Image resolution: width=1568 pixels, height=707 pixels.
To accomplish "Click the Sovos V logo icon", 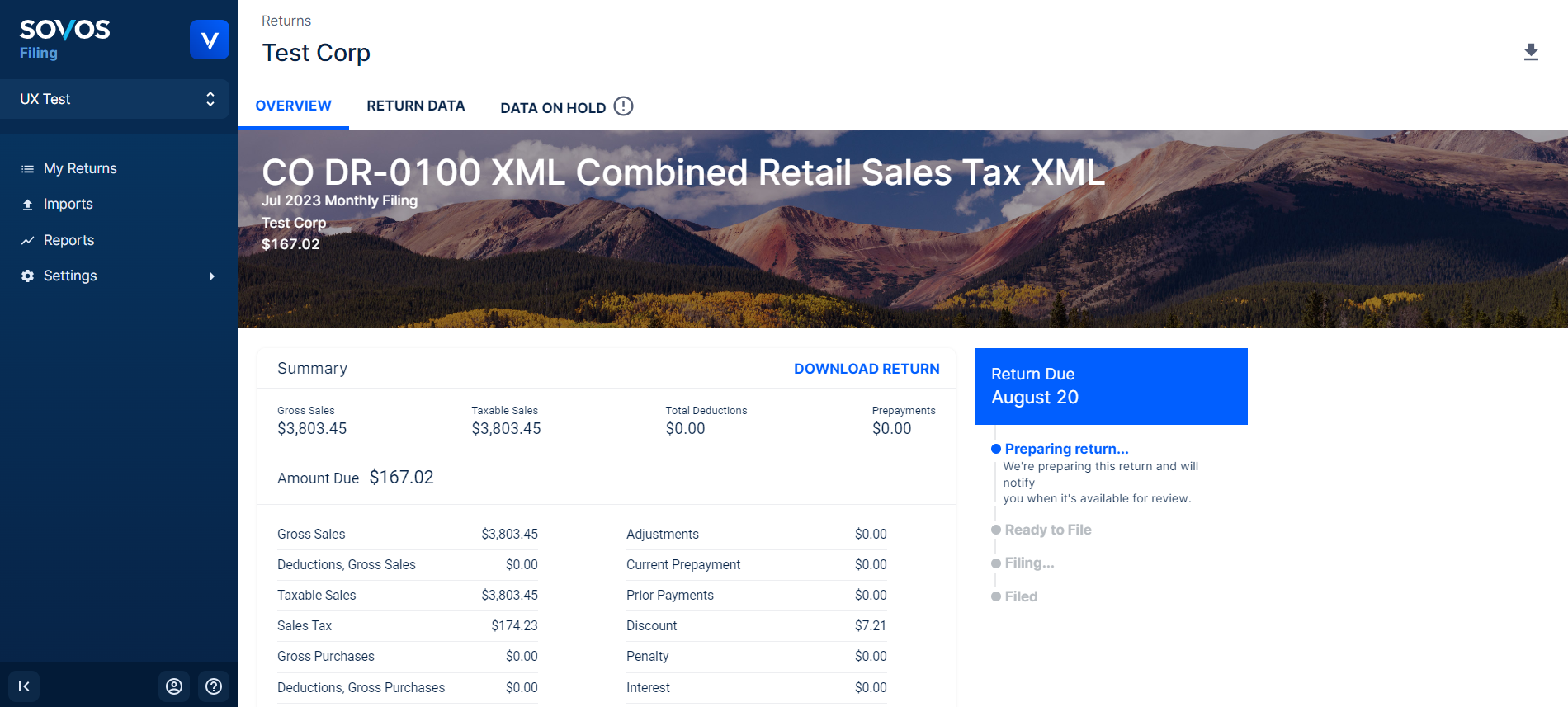I will 209,40.
